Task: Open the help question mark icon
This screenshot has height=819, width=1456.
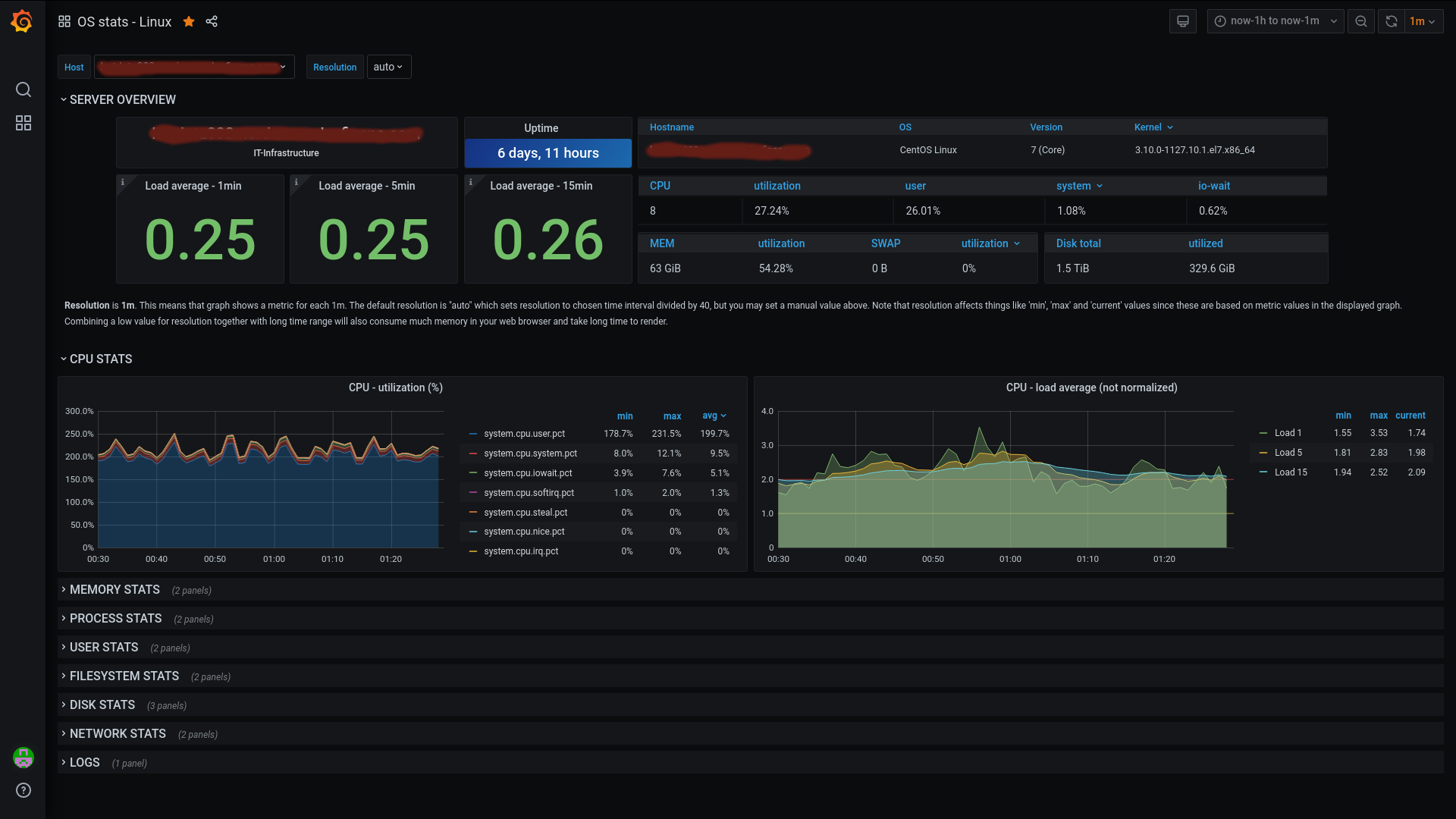Action: (x=24, y=790)
